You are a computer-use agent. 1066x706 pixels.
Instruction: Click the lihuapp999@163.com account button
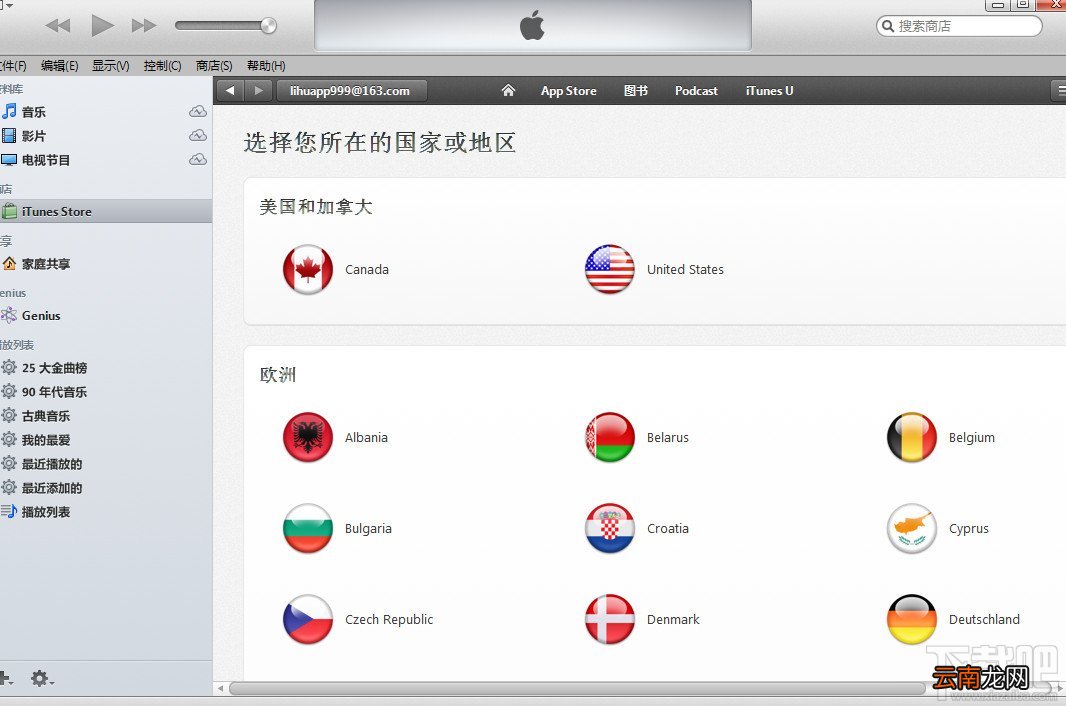point(351,90)
